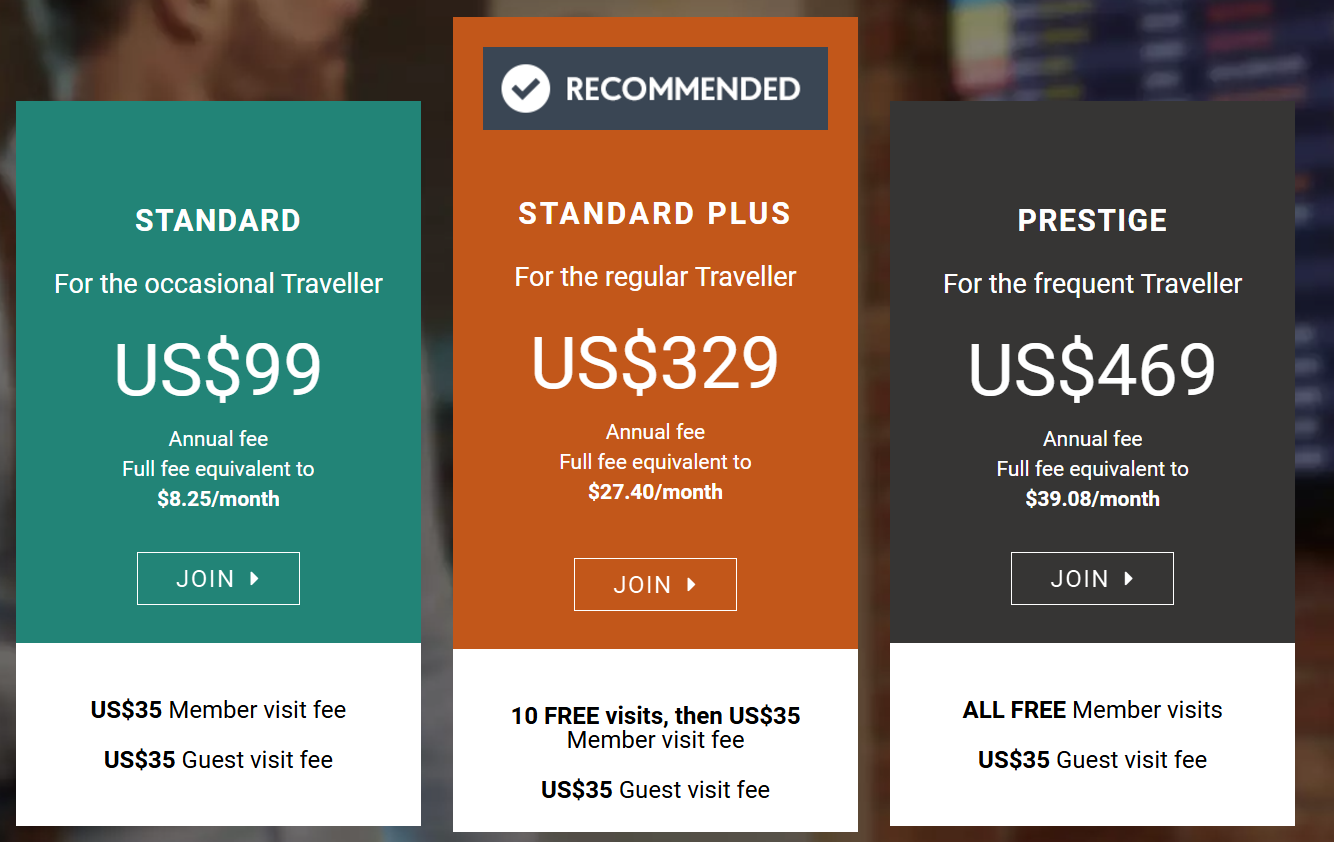Select the STANDARD plan heading

coord(218,221)
